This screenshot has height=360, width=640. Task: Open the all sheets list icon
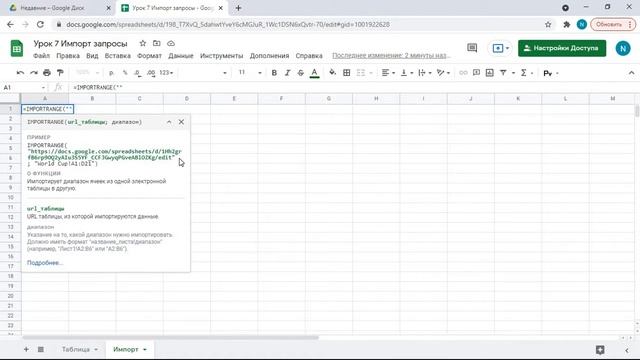pyautogui.click(x=41, y=349)
